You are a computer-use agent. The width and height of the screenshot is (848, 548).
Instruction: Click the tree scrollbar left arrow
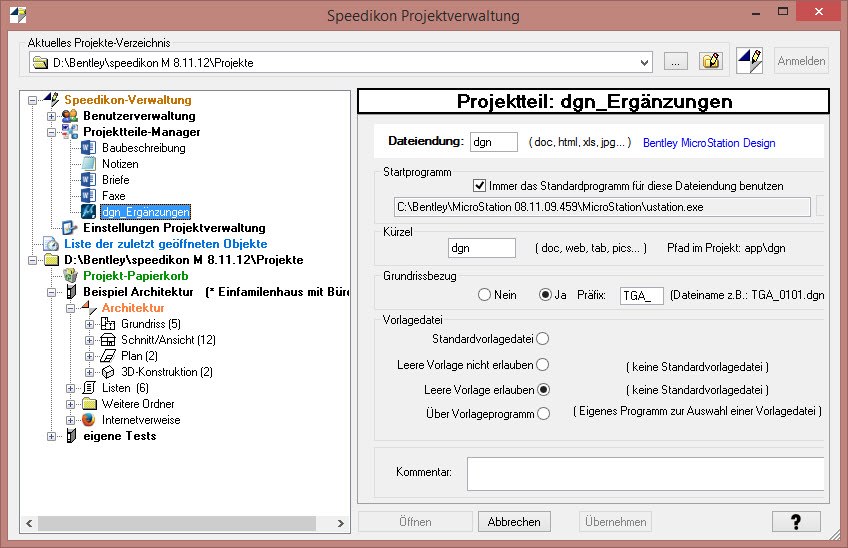point(29,523)
